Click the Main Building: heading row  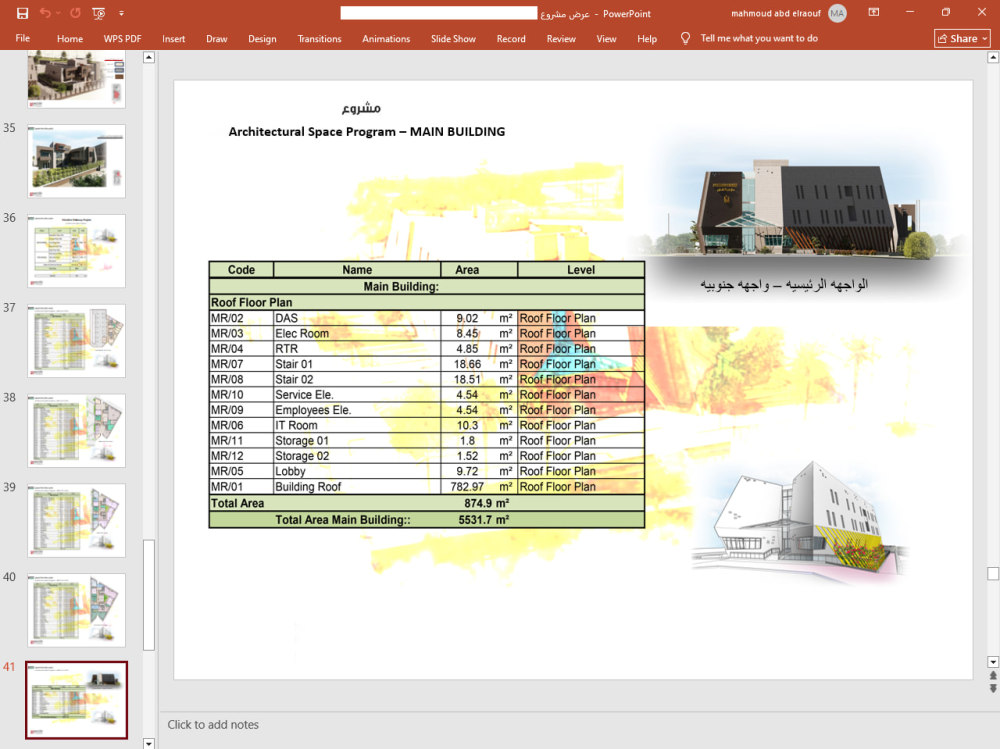coord(427,286)
